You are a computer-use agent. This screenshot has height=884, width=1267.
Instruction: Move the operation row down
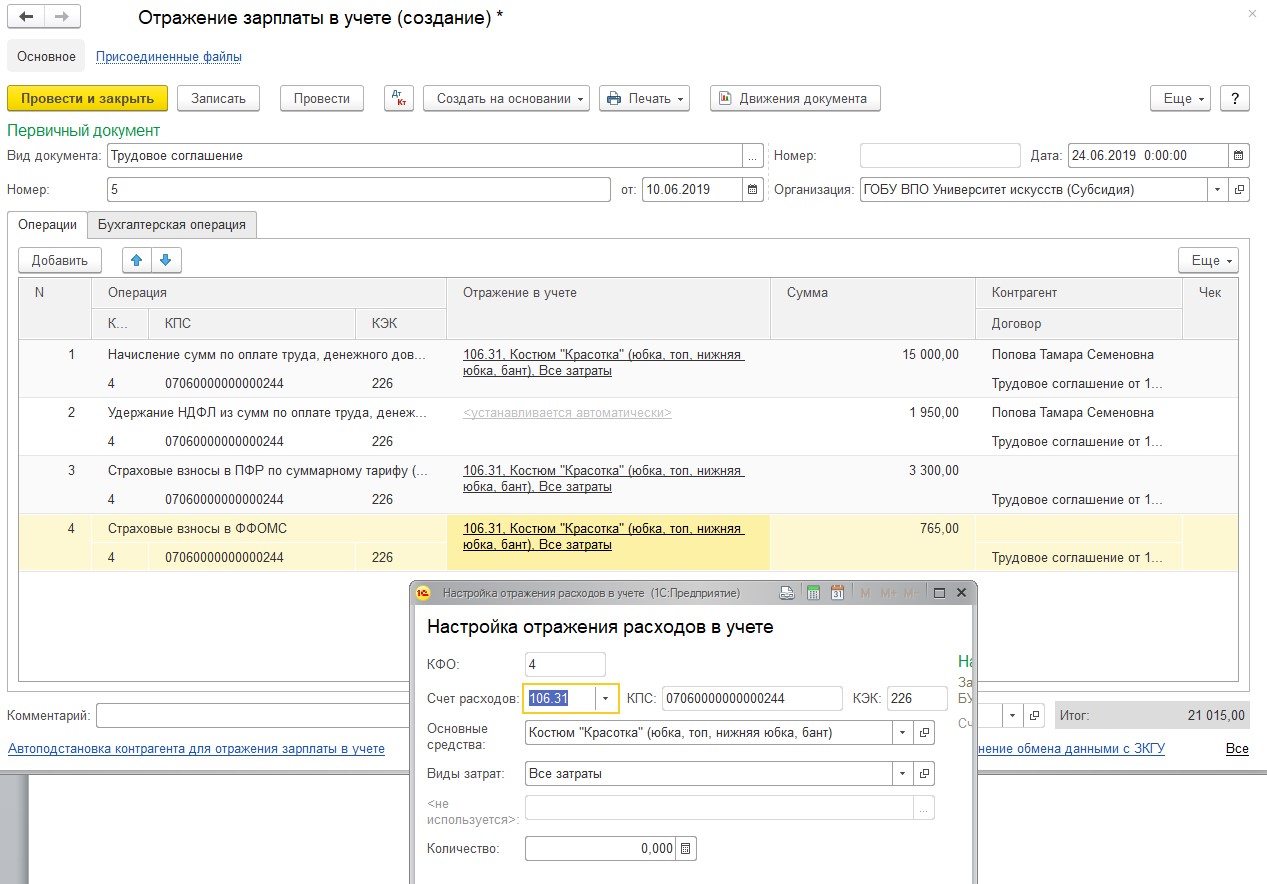coord(166,260)
